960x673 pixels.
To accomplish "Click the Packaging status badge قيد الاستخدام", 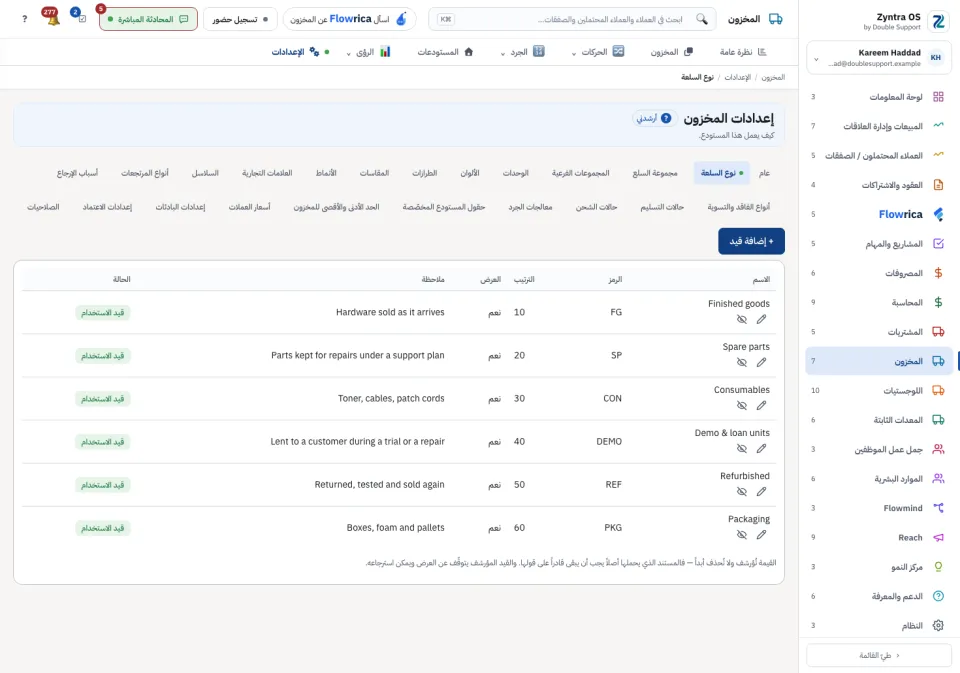I will [102, 528].
